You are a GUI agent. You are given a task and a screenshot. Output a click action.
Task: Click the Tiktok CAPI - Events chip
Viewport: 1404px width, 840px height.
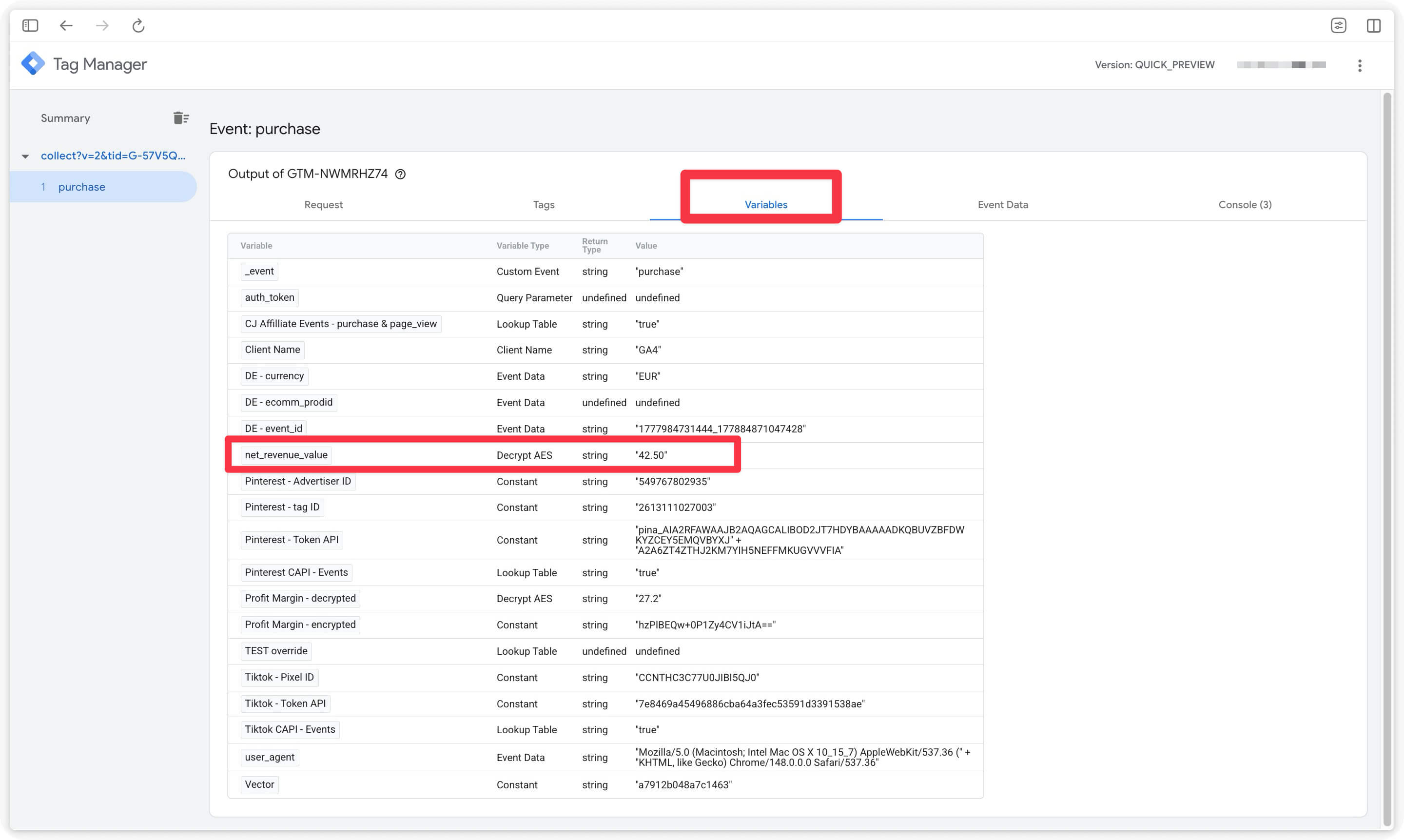click(290, 730)
